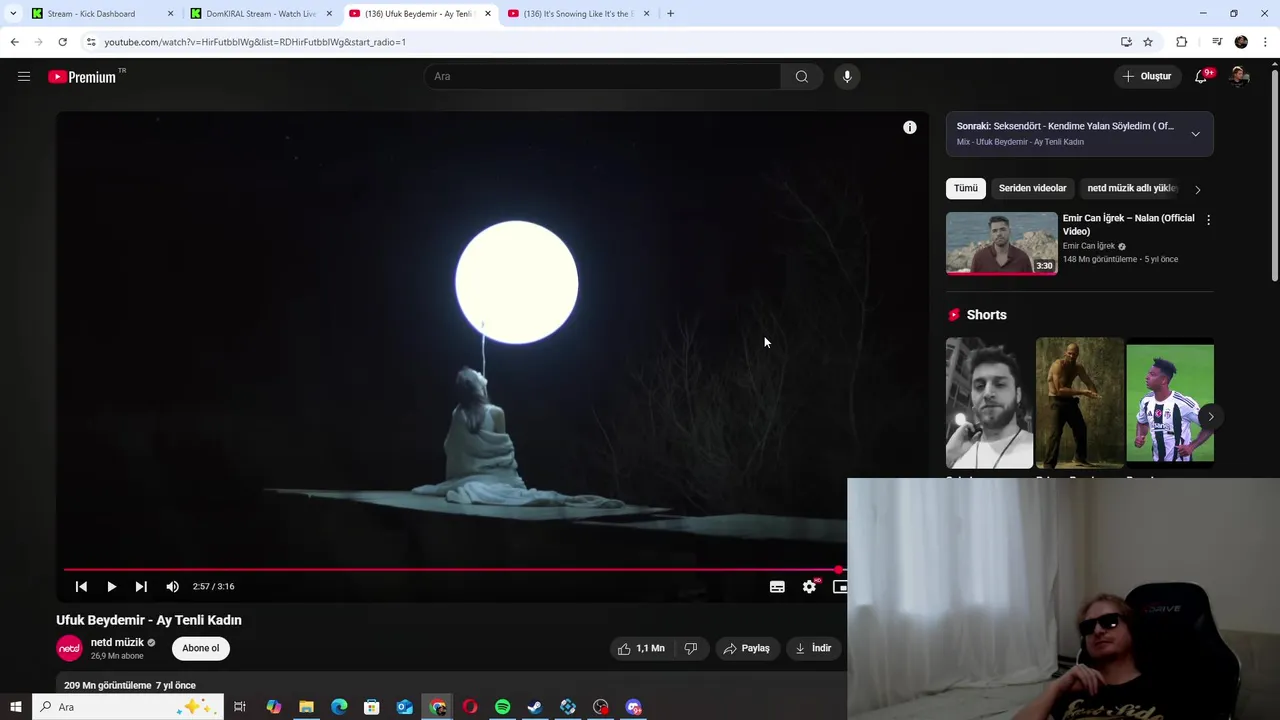Viewport: 1280px width, 720px height.
Task: Open player settings gear
Action: pyautogui.click(x=810, y=587)
